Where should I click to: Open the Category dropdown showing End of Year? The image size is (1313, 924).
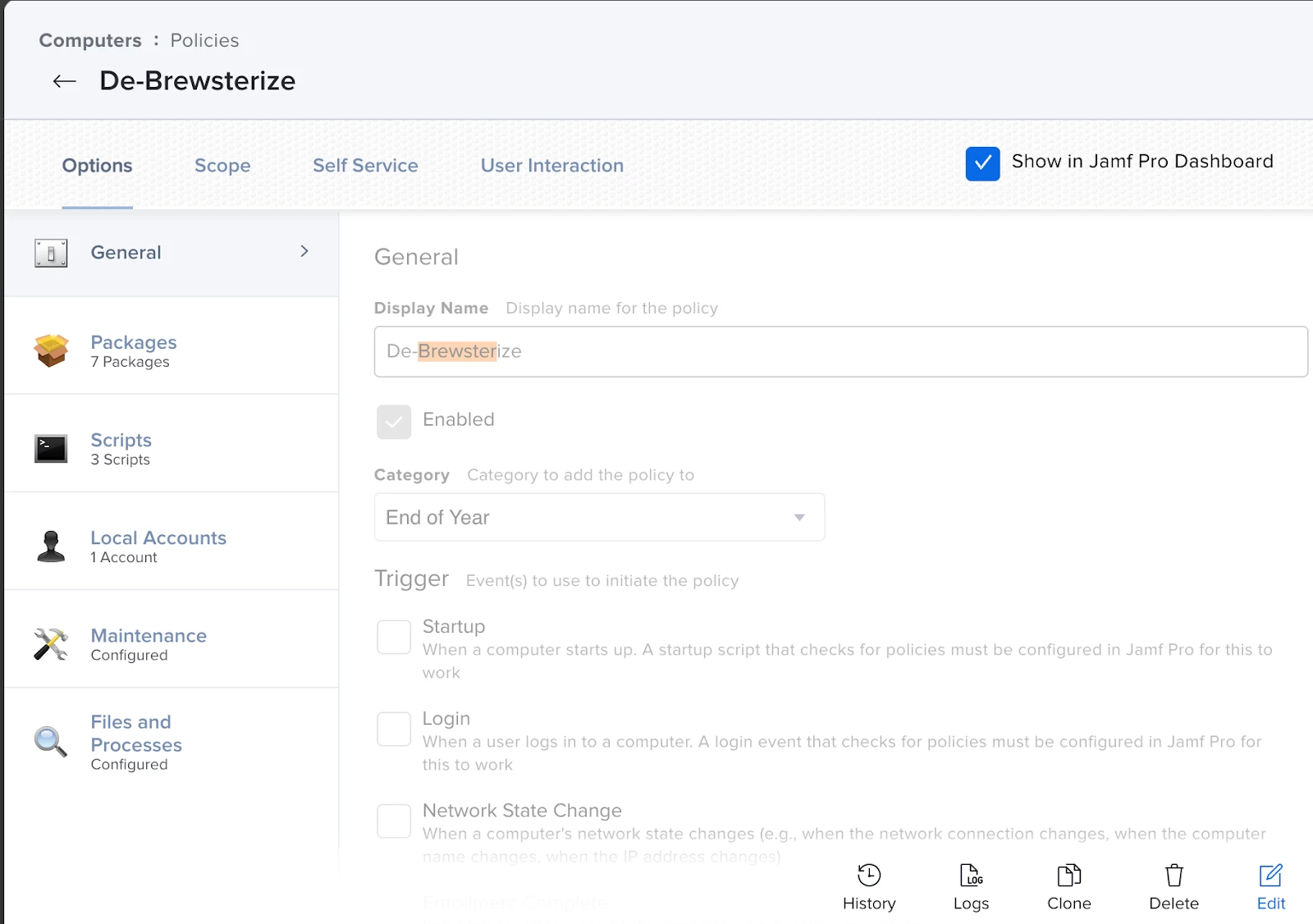point(599,517)
